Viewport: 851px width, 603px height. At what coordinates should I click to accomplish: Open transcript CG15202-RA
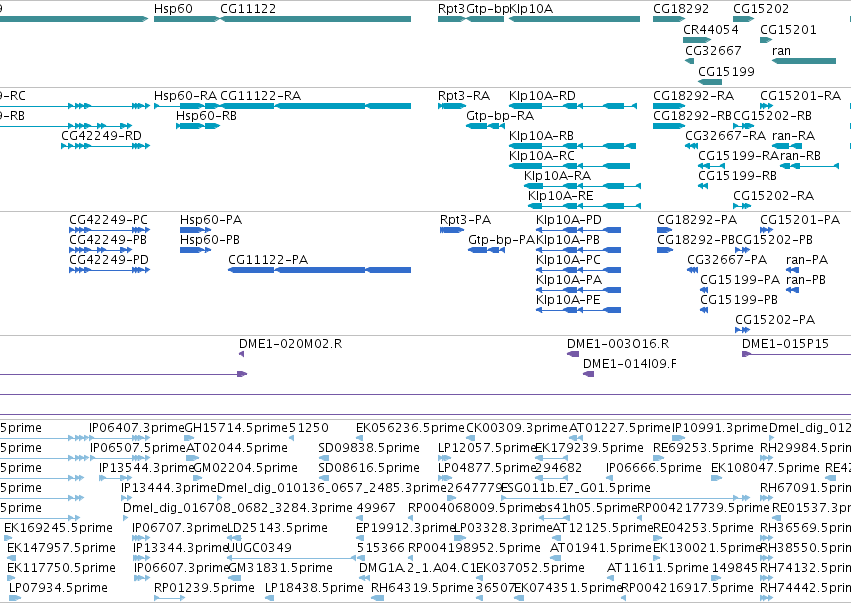(x=773, y=195)
